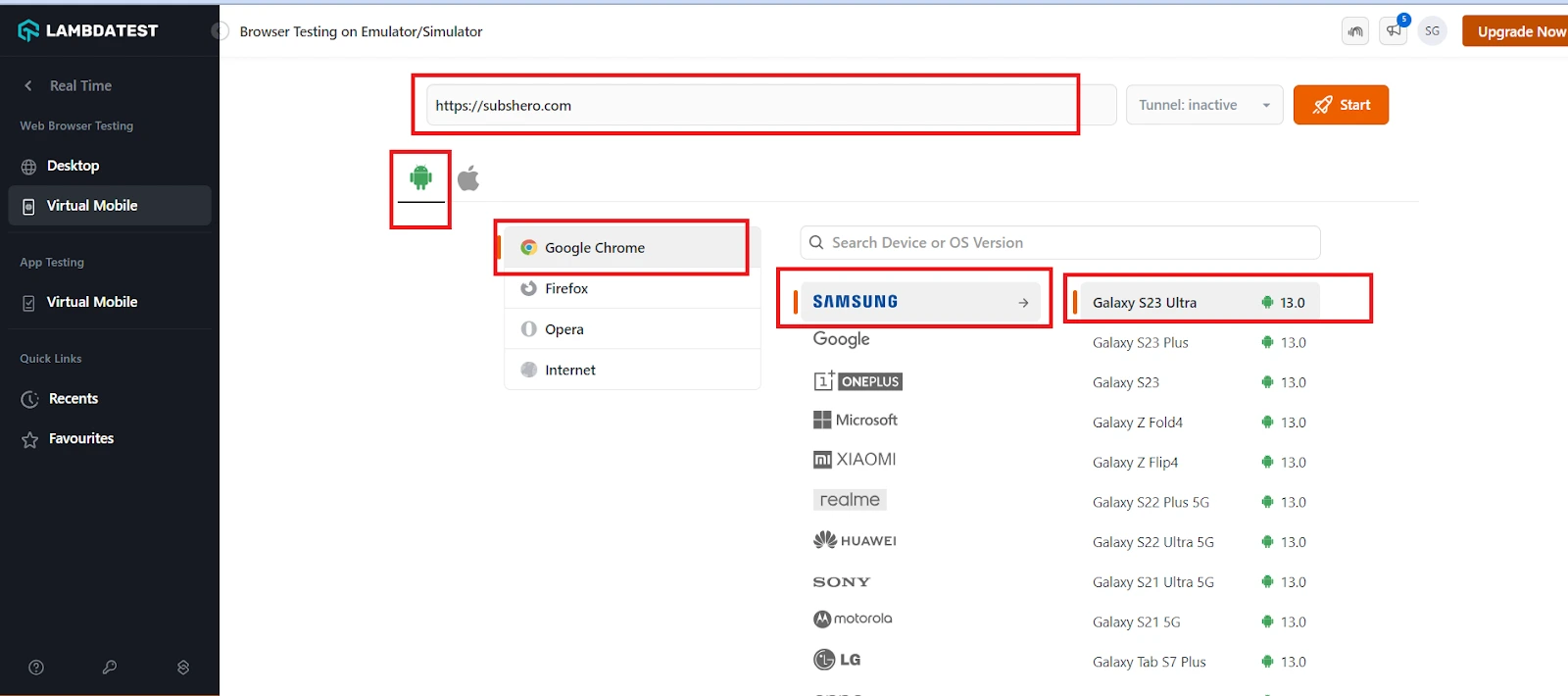The height and width of the screenshot is (696, 1568).
Task: Select the Motorola brand
Action: 853,619
